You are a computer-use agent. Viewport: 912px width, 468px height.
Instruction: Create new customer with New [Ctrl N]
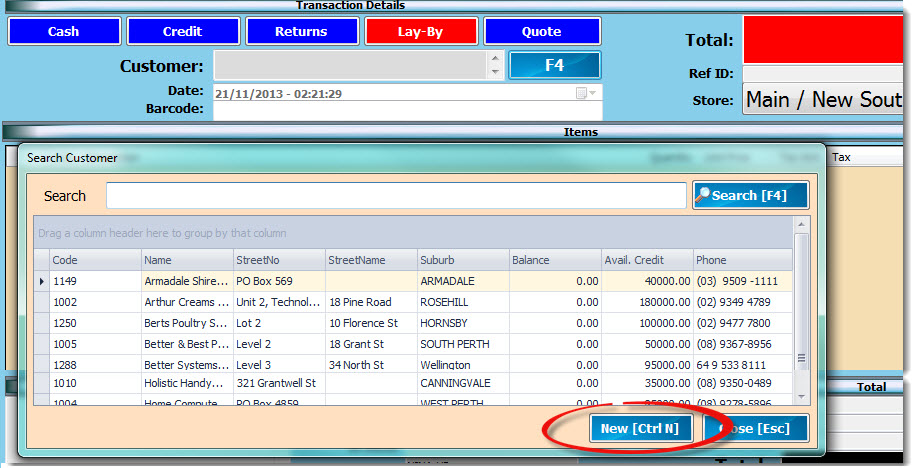tap(640, 428)
